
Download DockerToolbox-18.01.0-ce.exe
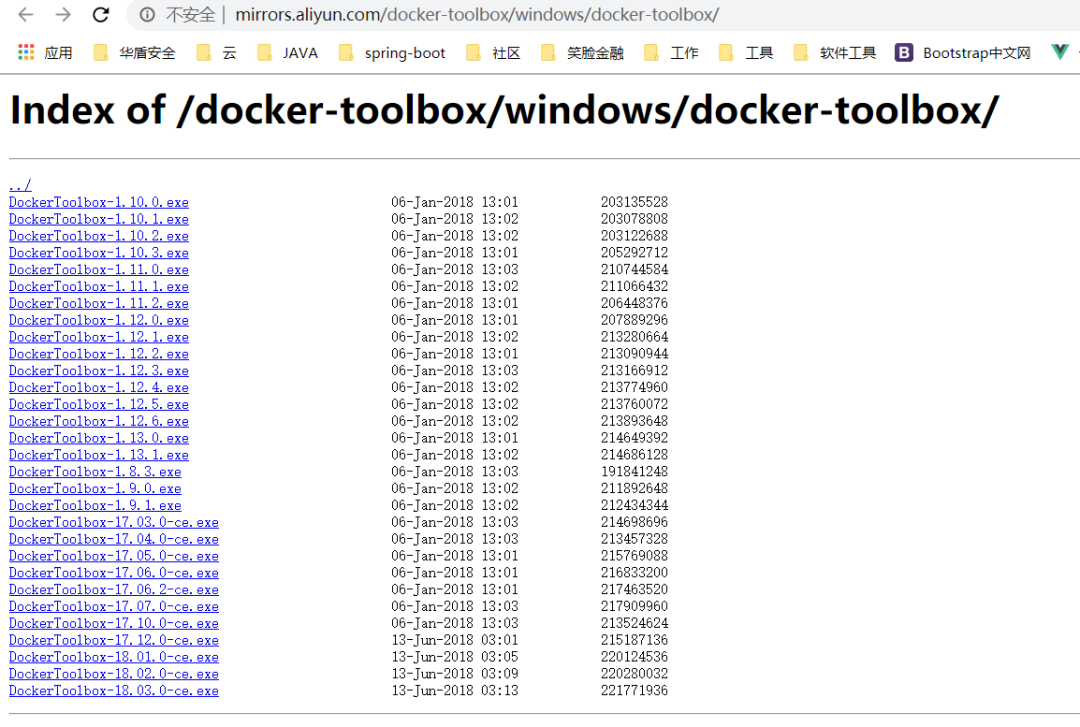pos(114,657)
